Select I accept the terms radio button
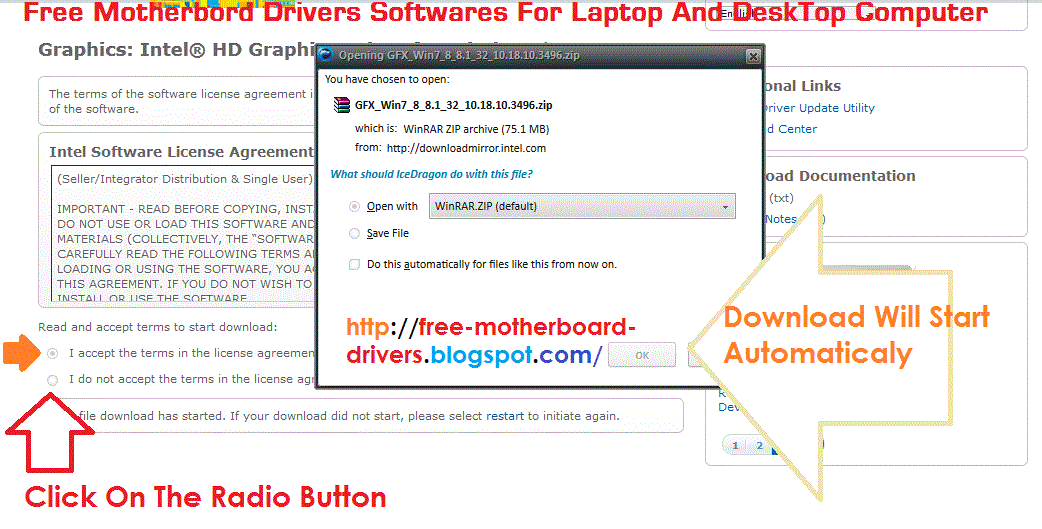The height and width of the screenshot is (529, 1042). click(x=52, y=354)
